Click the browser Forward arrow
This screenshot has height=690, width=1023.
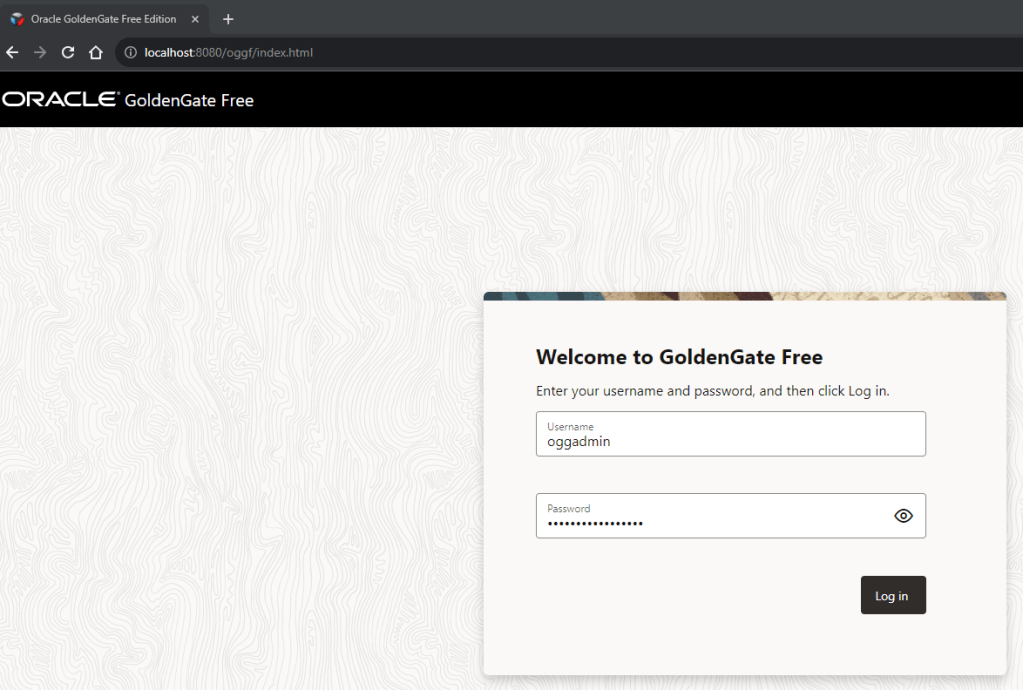click(40, 52)
